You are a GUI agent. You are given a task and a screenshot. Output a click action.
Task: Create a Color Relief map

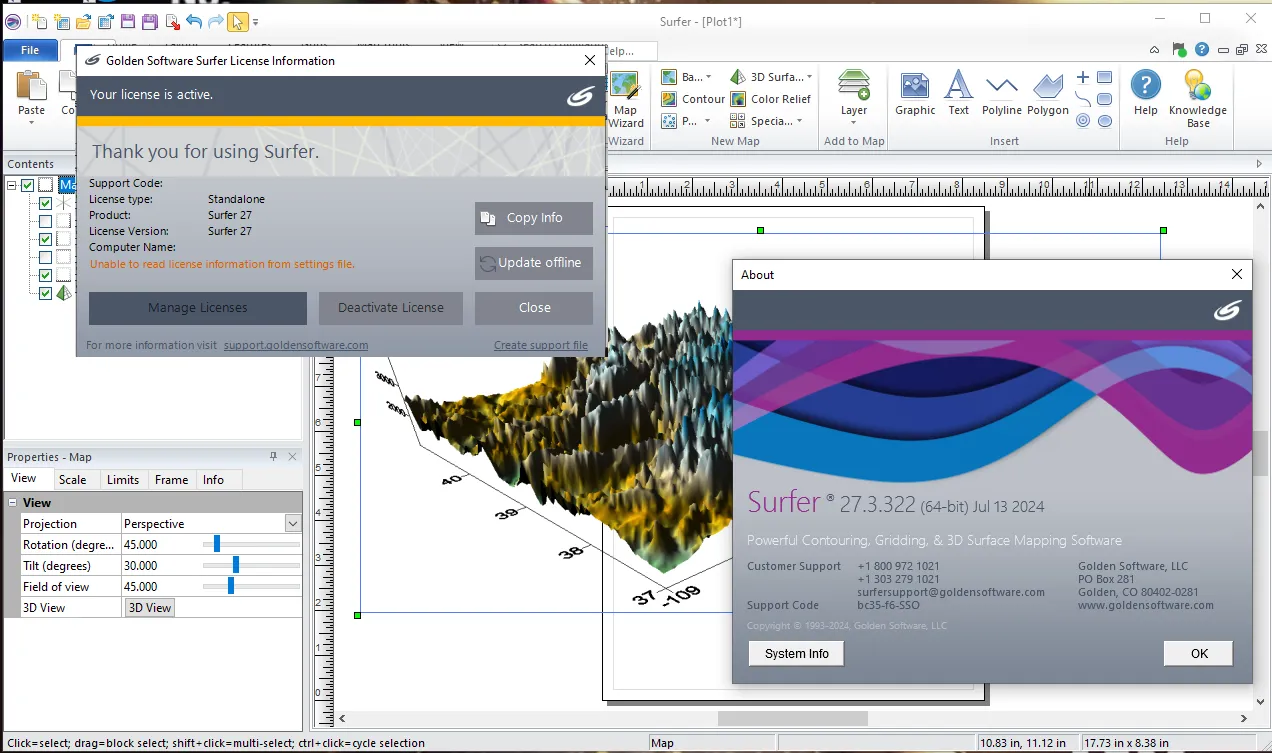770,99
